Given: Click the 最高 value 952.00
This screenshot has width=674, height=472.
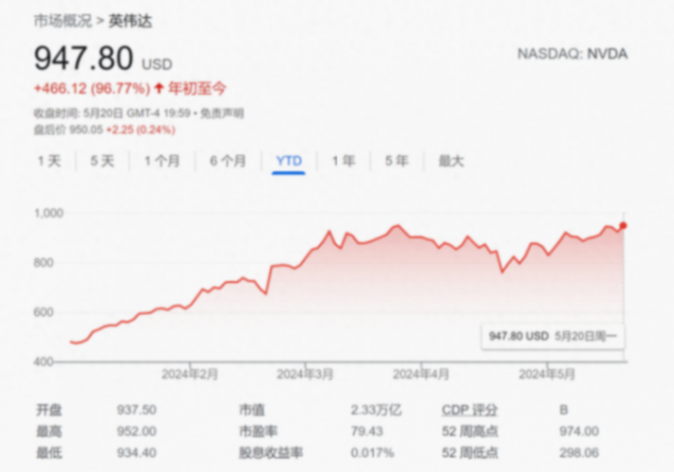Looking at the screenshot, I should coord(137,431).
